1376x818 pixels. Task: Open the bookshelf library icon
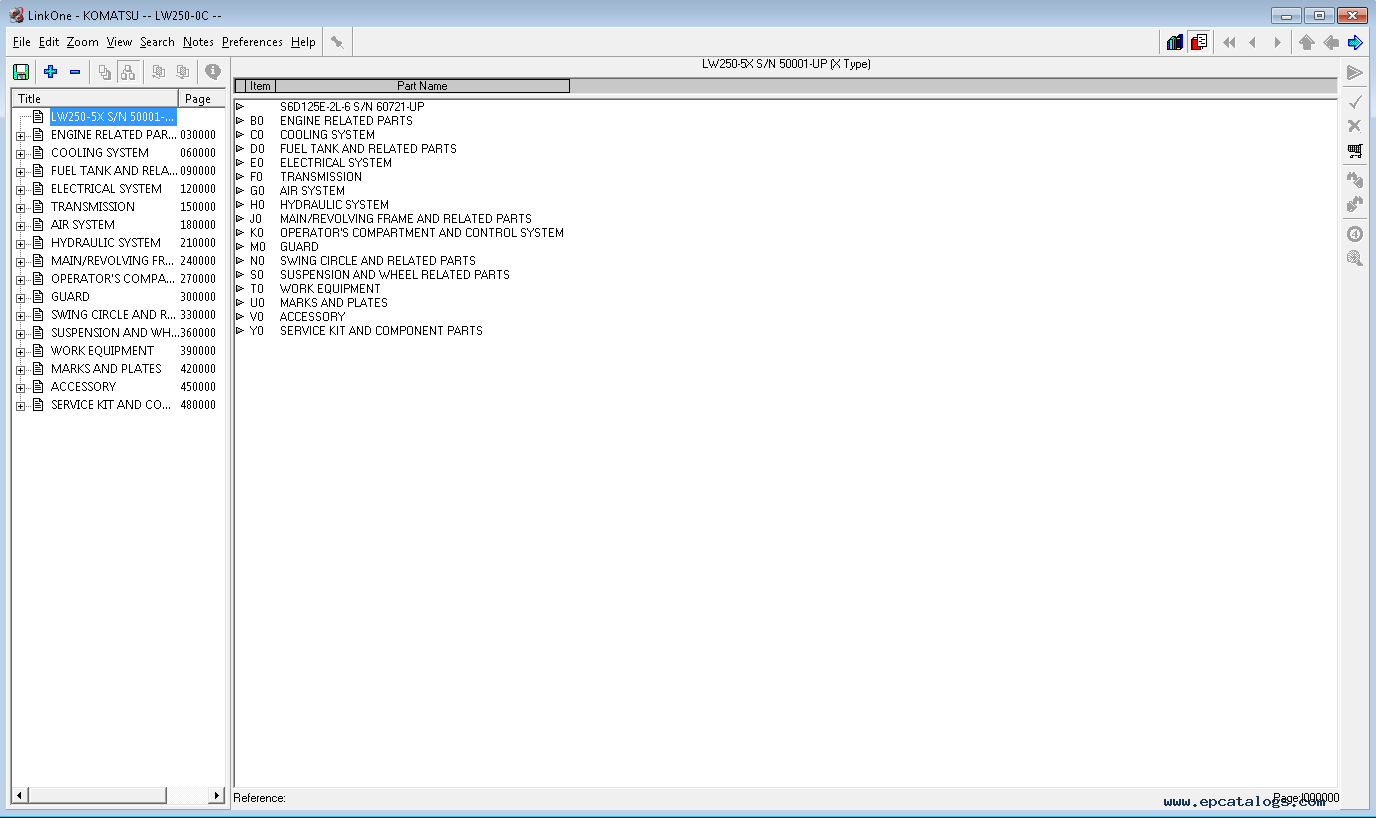pyautogui.click(x=1175, y=42)
